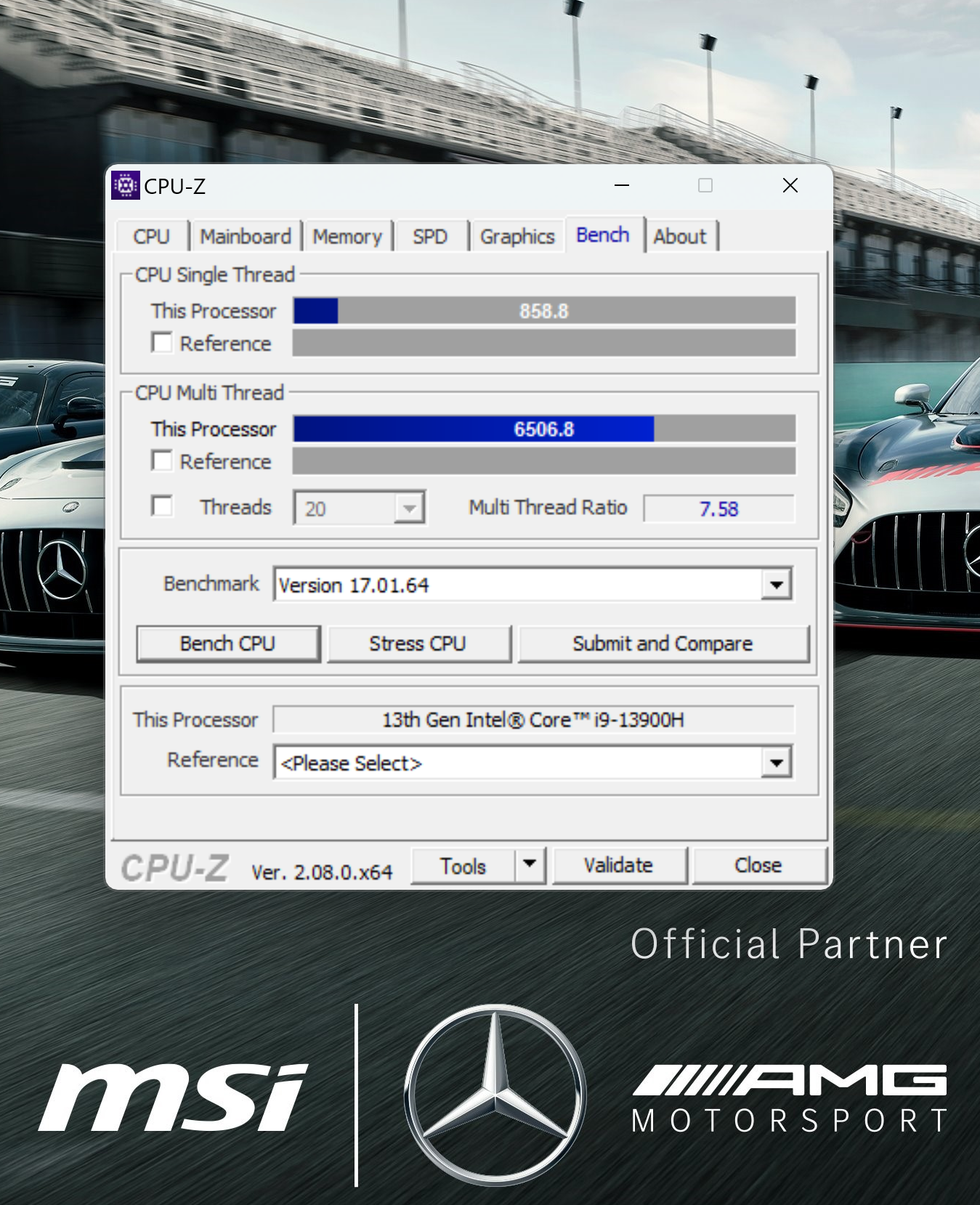Click the multi thread score bar 6506.8
Viewport: 980px width, 1205px height.
click(544, 429)
